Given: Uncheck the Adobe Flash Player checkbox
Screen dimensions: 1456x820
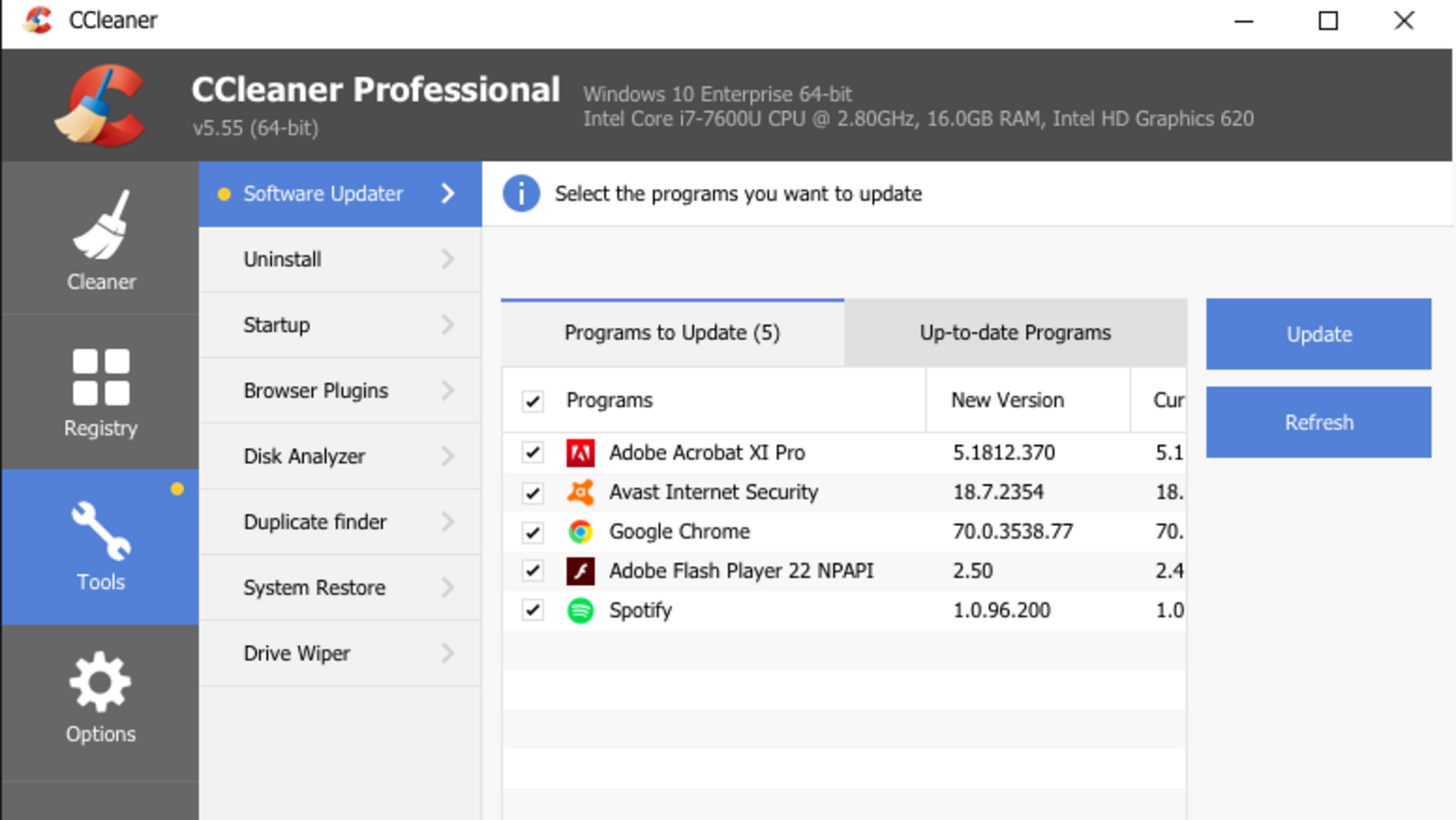Looking at the screenshot, I should click(x=533, y=571).
